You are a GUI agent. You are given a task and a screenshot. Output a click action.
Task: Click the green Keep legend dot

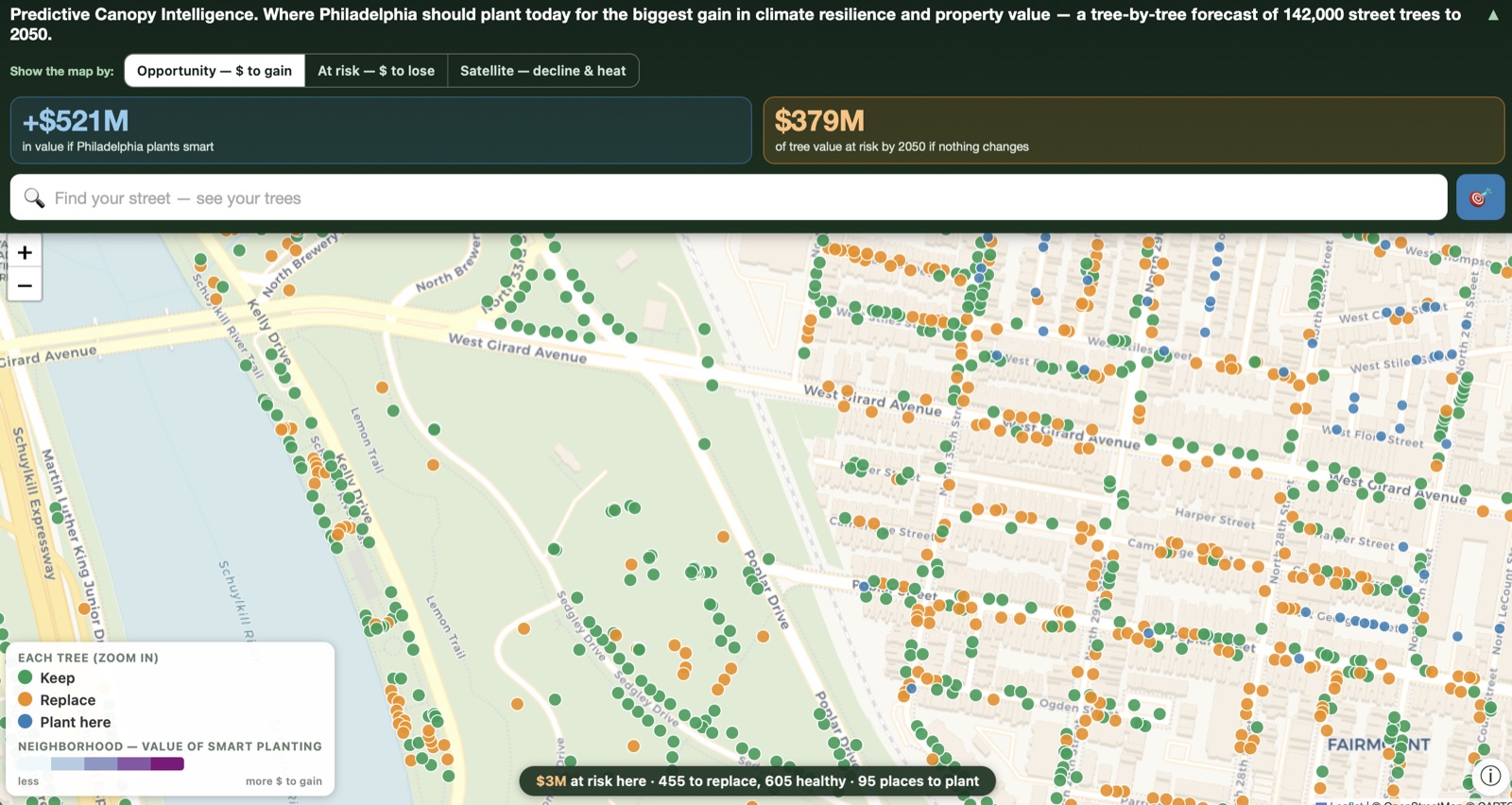pyautogui.click(x=26, y=677)
